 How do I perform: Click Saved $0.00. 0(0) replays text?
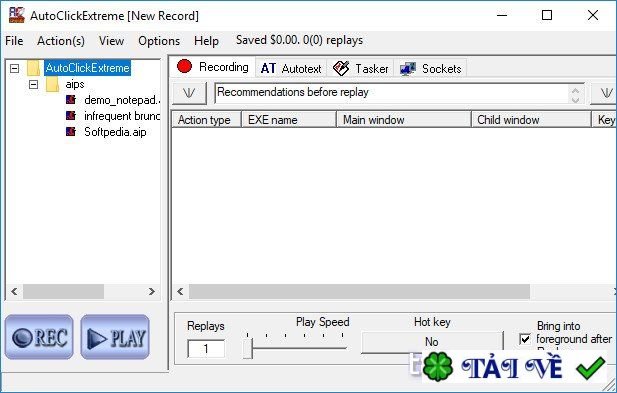click(x=299, y=40)
